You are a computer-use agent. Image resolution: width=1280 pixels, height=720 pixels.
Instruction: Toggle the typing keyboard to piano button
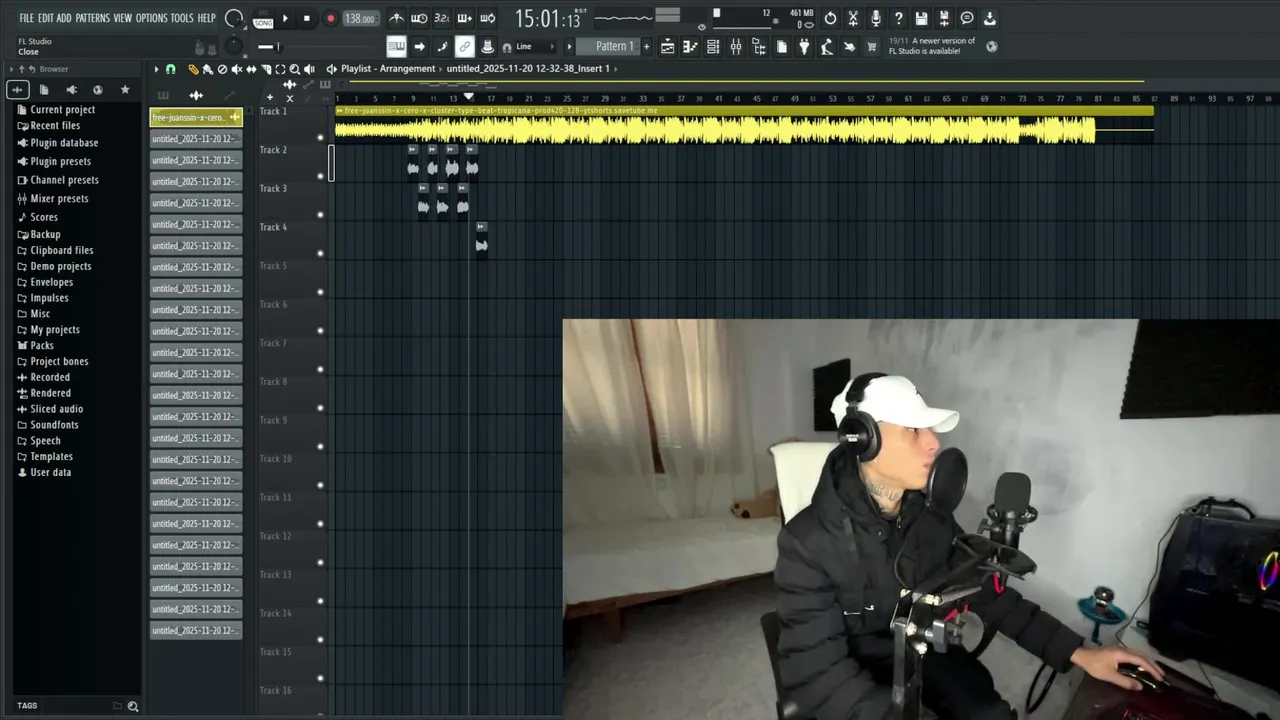(396, 46)
